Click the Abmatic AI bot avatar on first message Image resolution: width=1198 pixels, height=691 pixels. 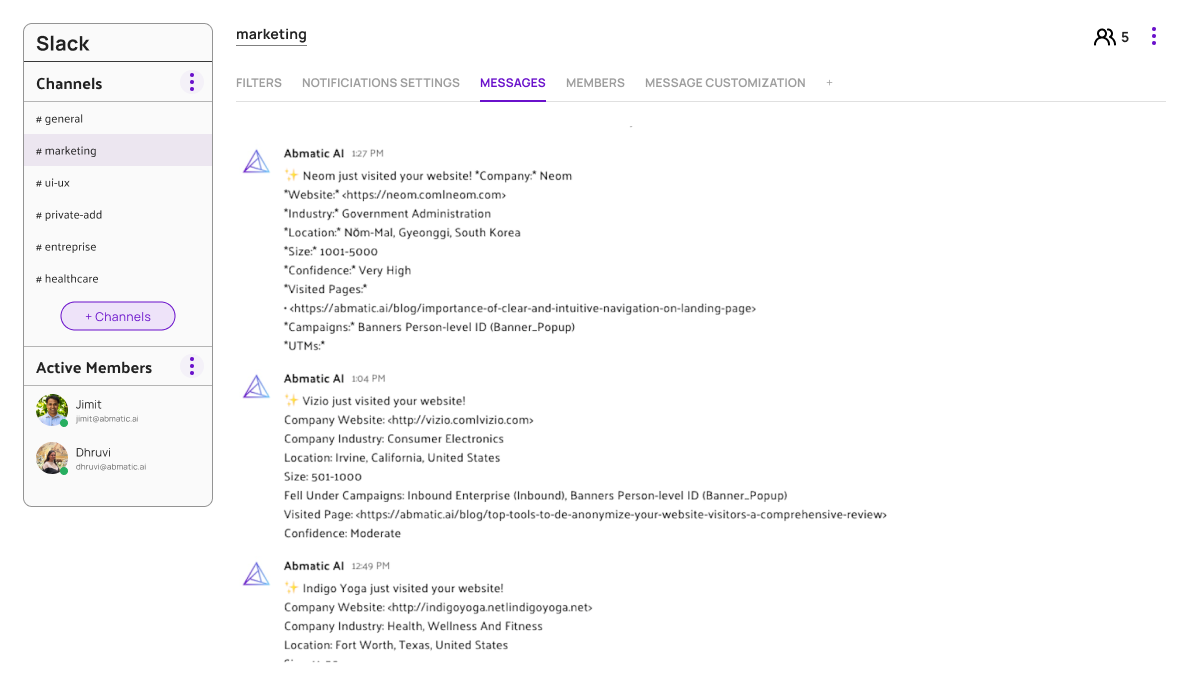point(256,160)
